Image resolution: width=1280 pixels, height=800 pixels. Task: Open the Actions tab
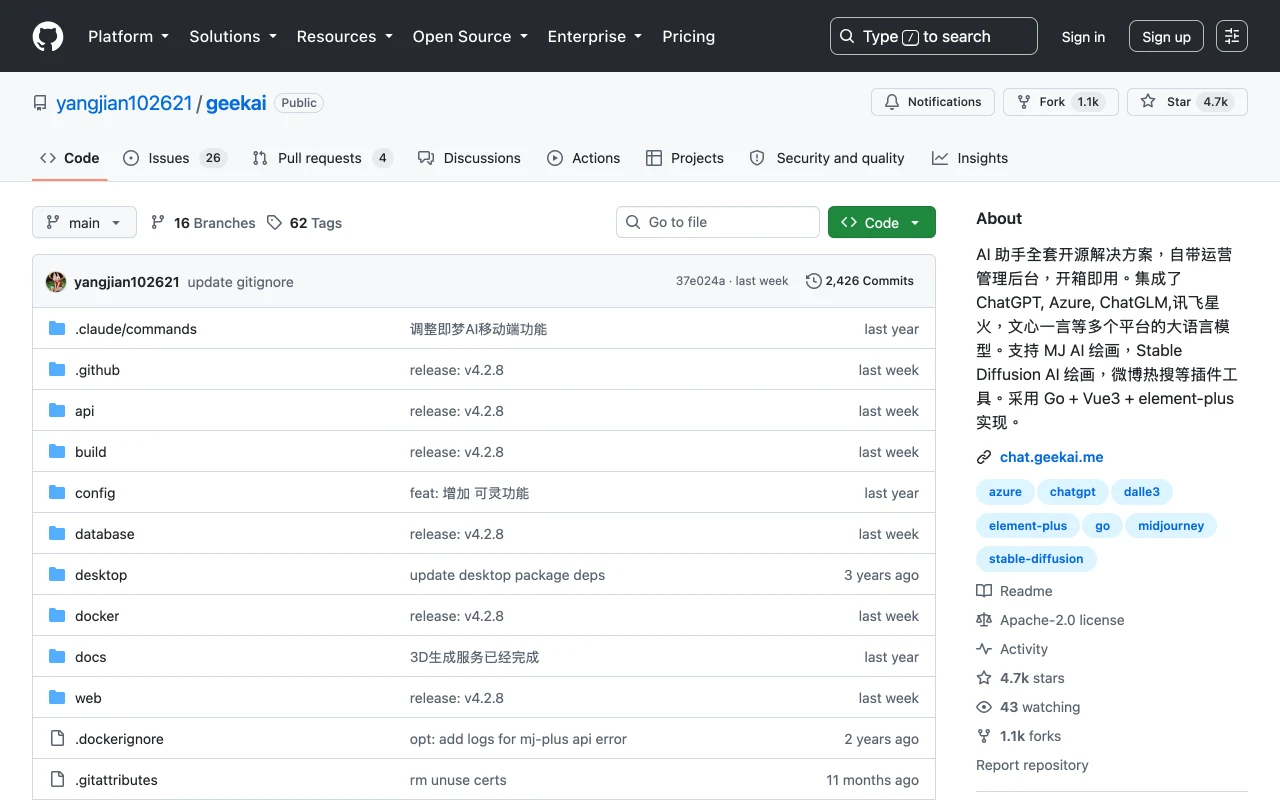click(x=584, y=158)
